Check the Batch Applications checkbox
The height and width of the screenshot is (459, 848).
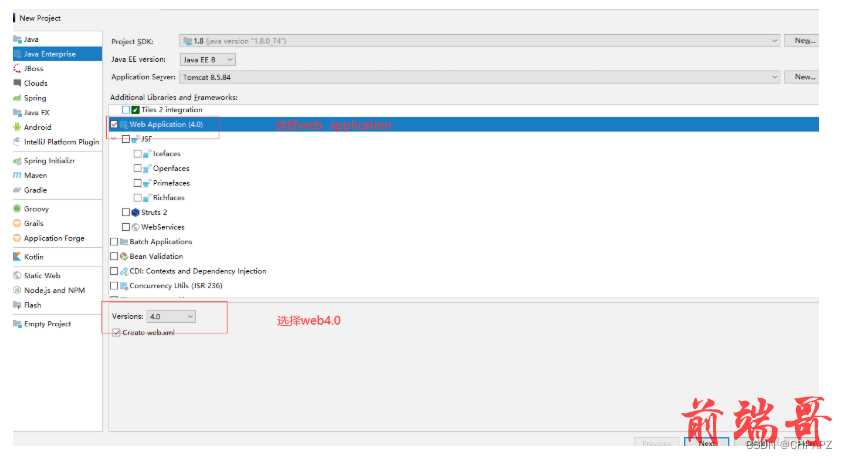114,242
